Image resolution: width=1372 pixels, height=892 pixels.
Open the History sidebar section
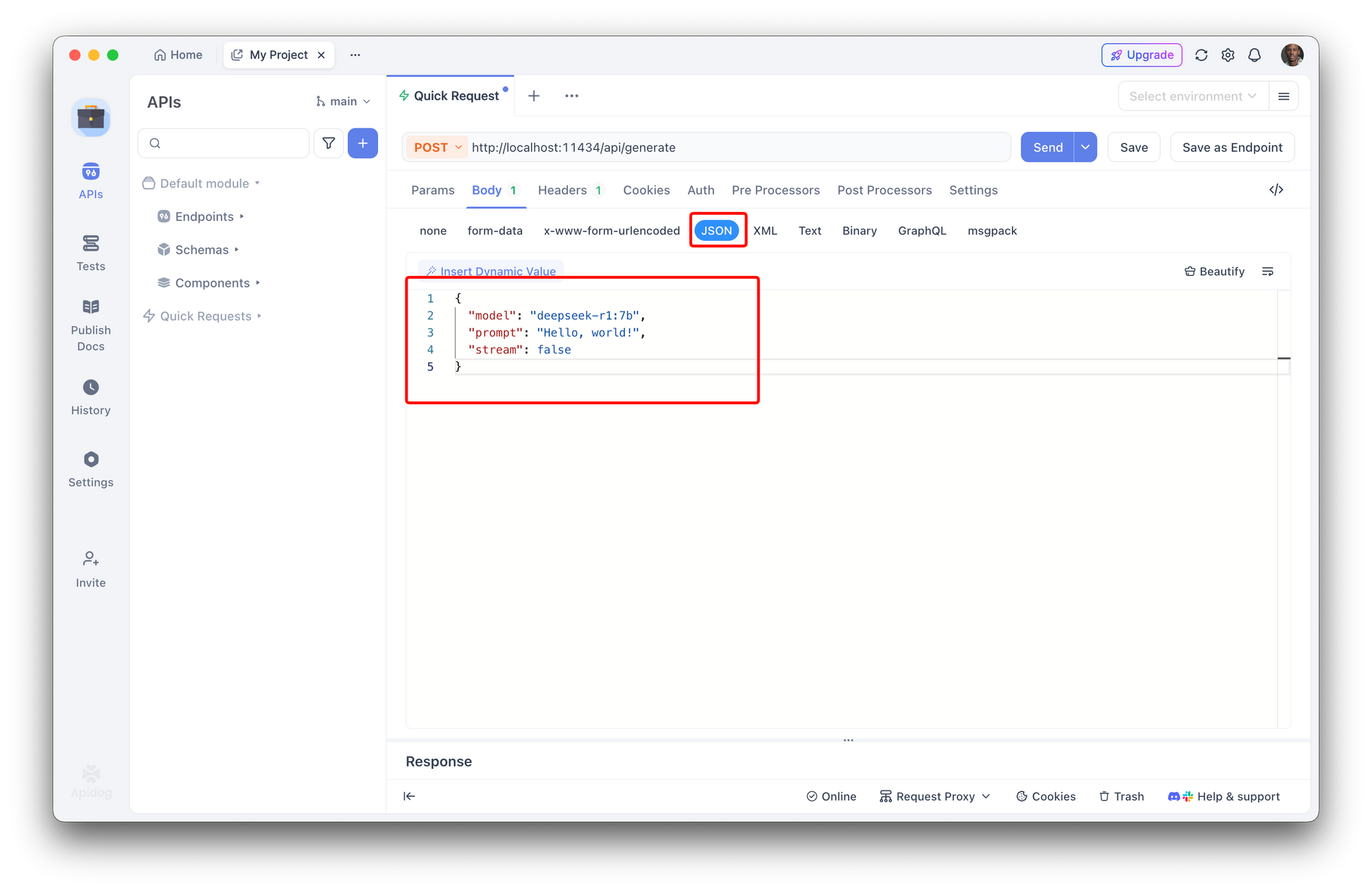coord(91,397)
